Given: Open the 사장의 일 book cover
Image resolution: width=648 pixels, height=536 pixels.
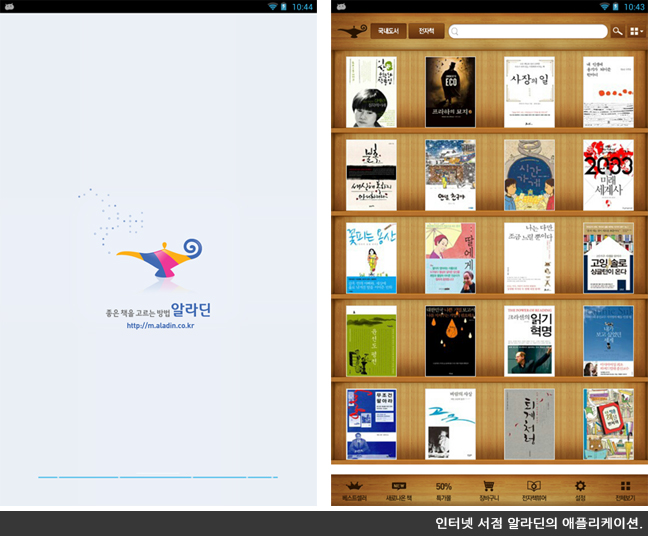Looking at the screenshot, I should 529,92.
